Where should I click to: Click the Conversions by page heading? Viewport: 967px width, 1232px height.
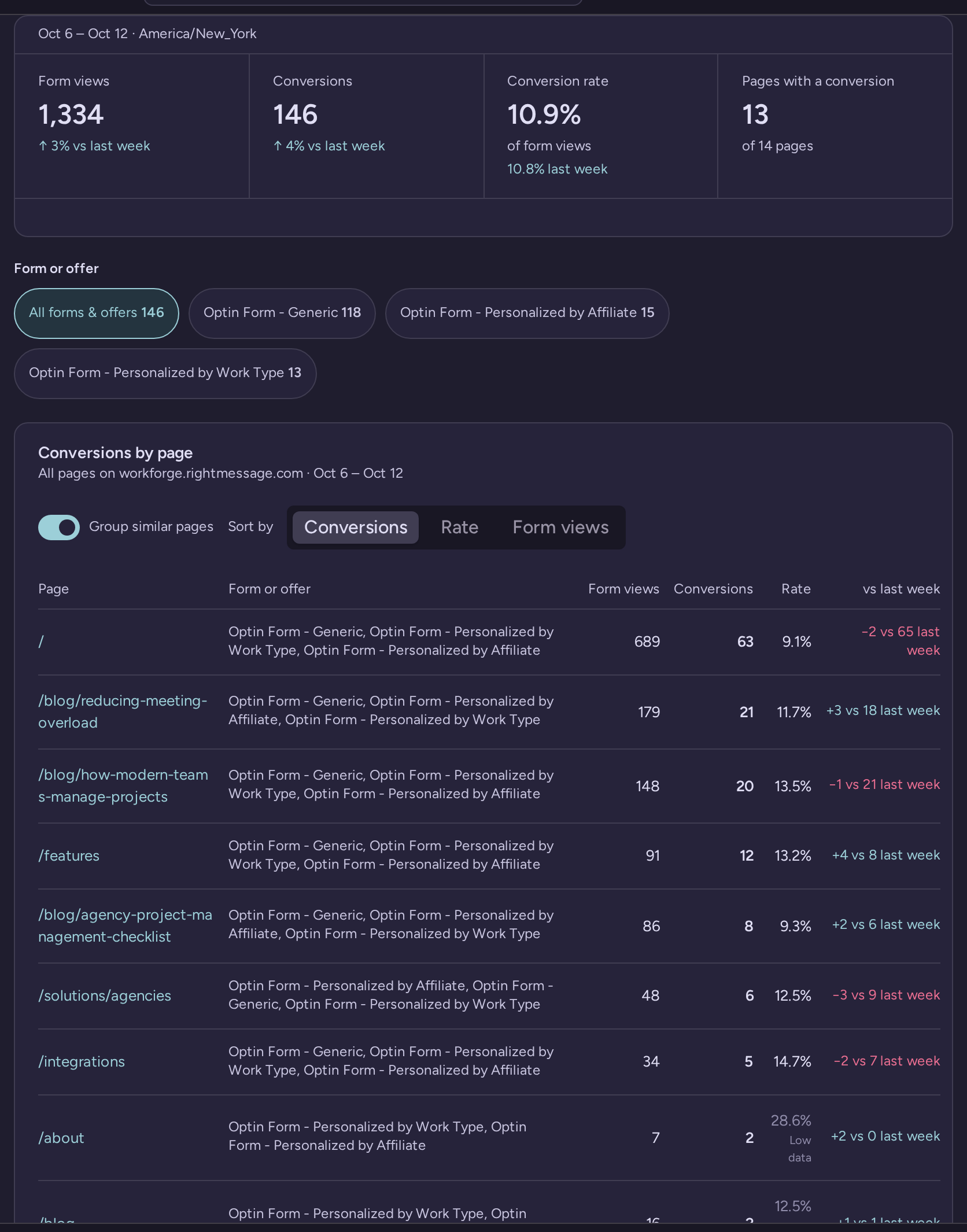[x=116, y=453]
